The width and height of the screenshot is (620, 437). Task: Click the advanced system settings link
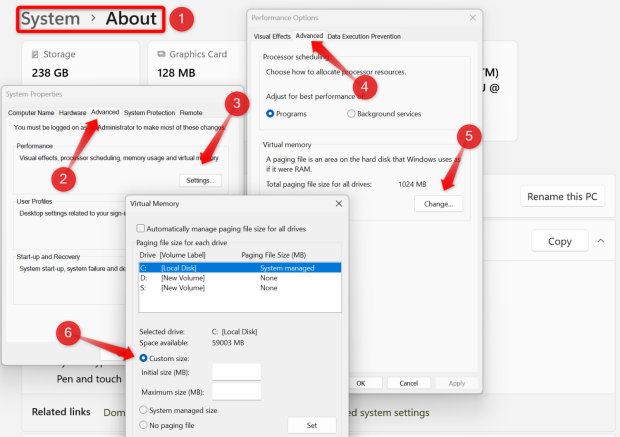[x=388, y=413]
